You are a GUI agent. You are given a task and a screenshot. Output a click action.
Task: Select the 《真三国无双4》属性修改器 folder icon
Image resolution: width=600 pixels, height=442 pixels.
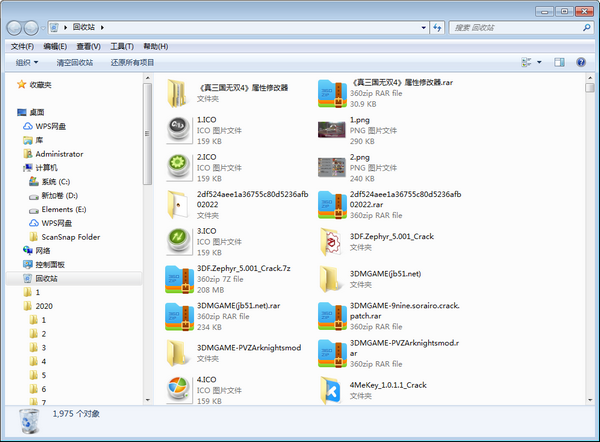tap(178, 93)
